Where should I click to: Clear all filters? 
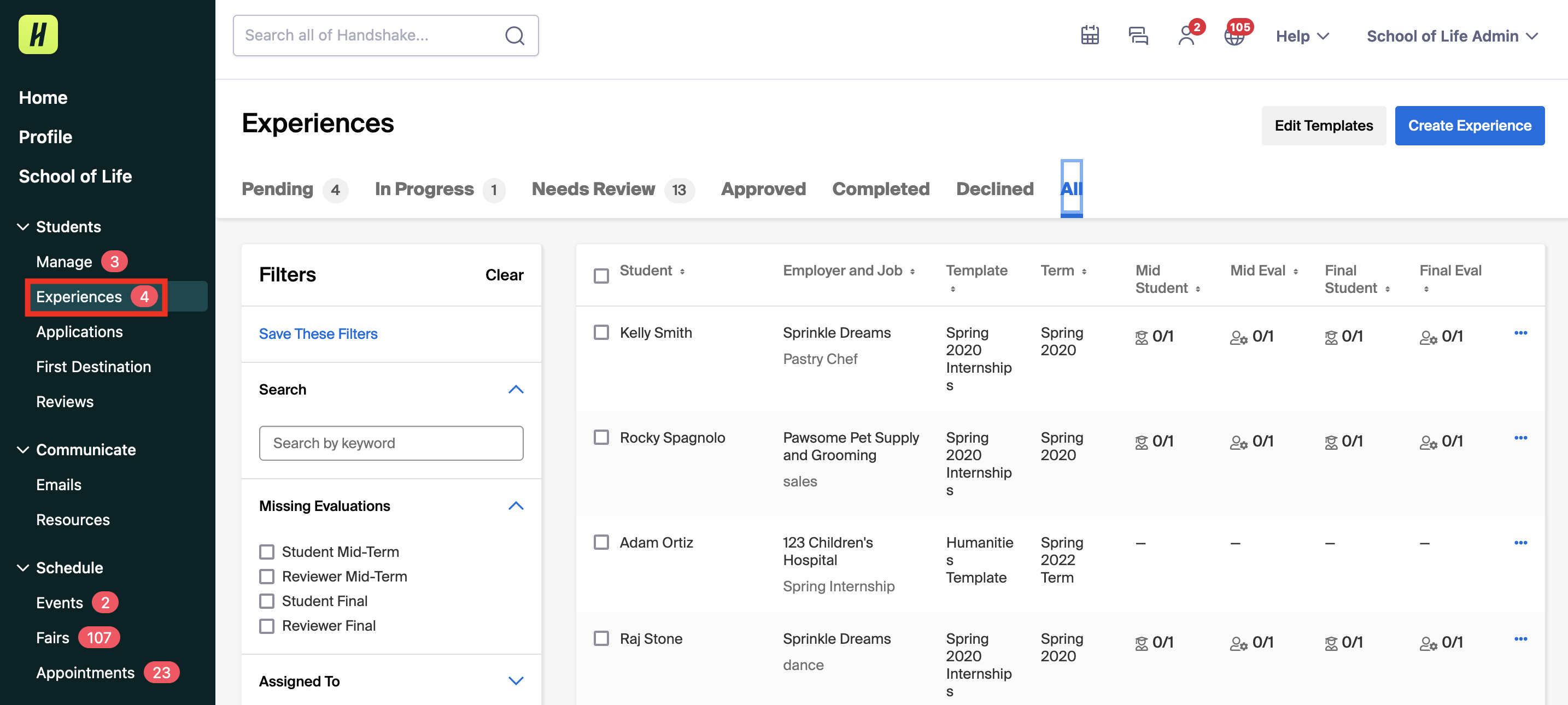click(504, 275)
